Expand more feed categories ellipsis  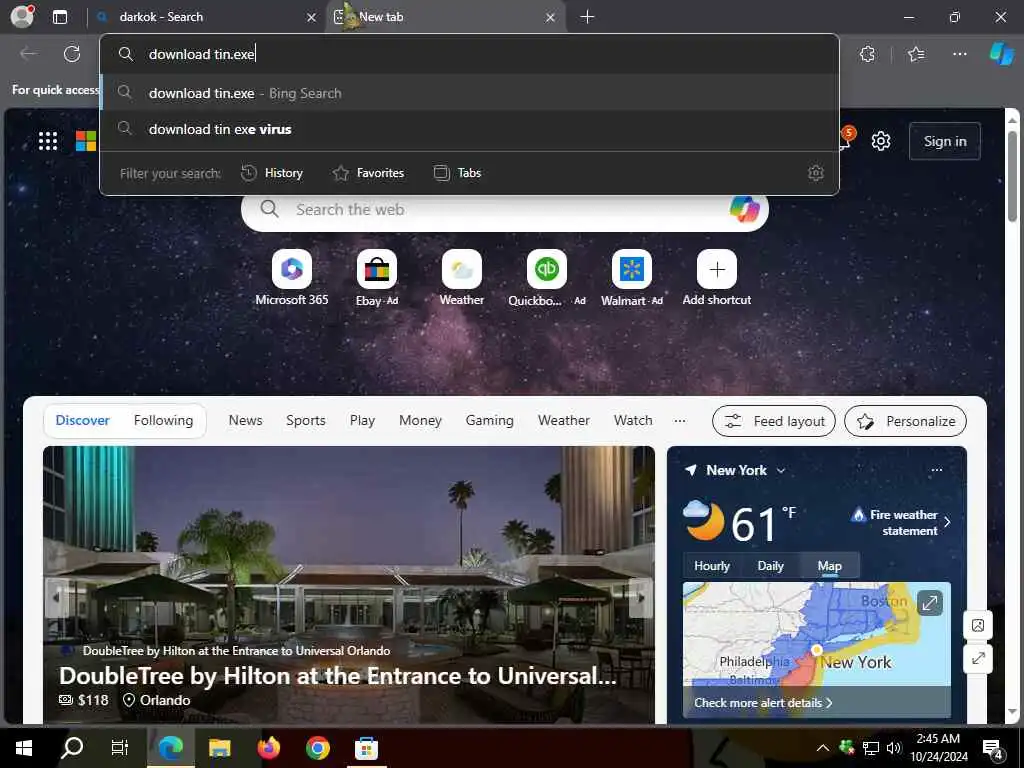point(680,421)
